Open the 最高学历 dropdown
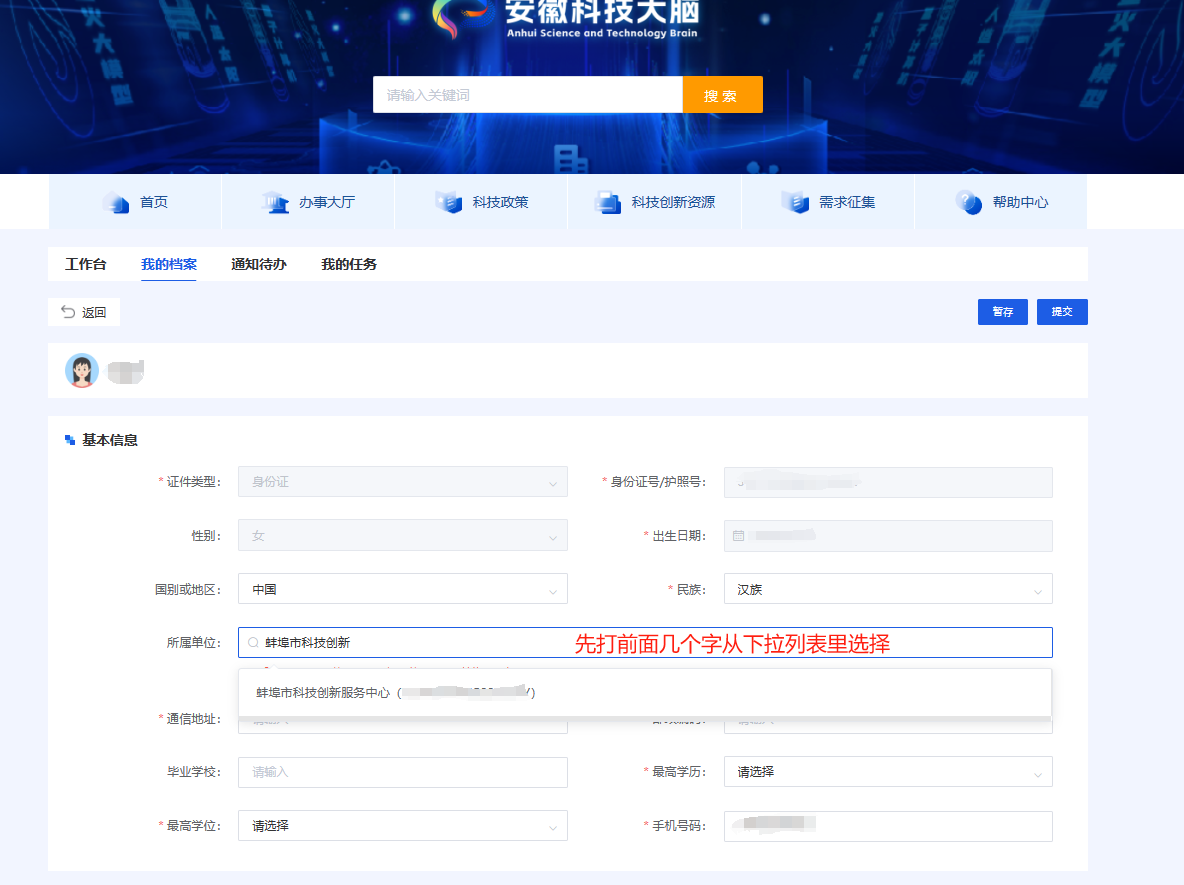The image size is (1184, 885). [x=888, y=772]
